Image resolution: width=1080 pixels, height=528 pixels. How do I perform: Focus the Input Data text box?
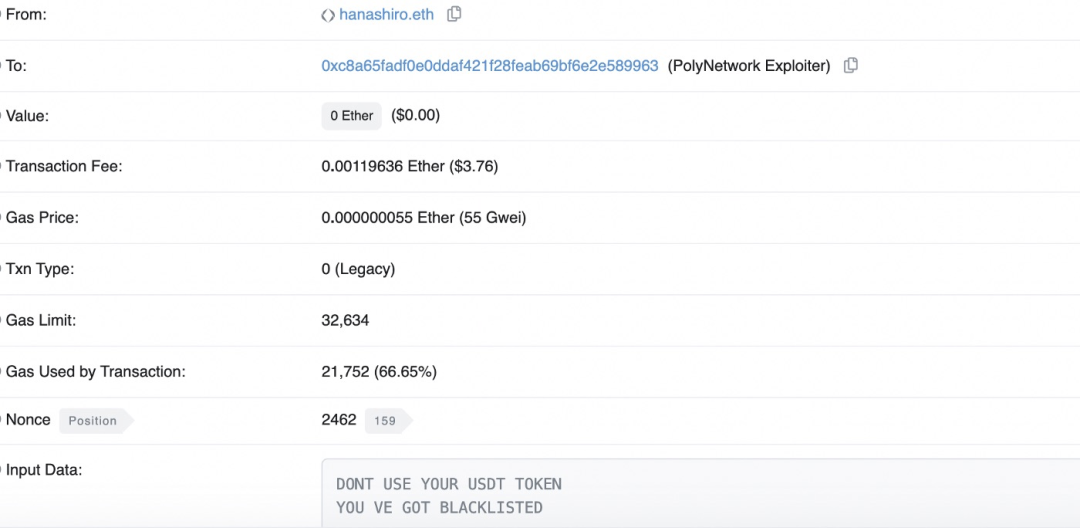click(700, 494)
